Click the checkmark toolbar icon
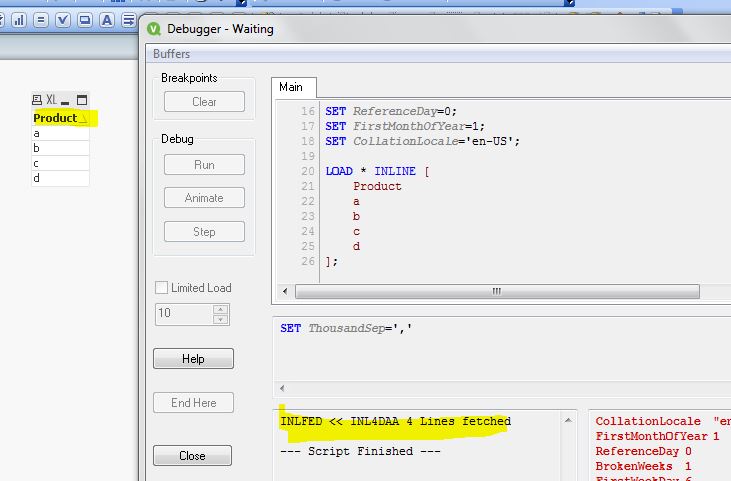 pyautogui.click(x=63, y=20)
